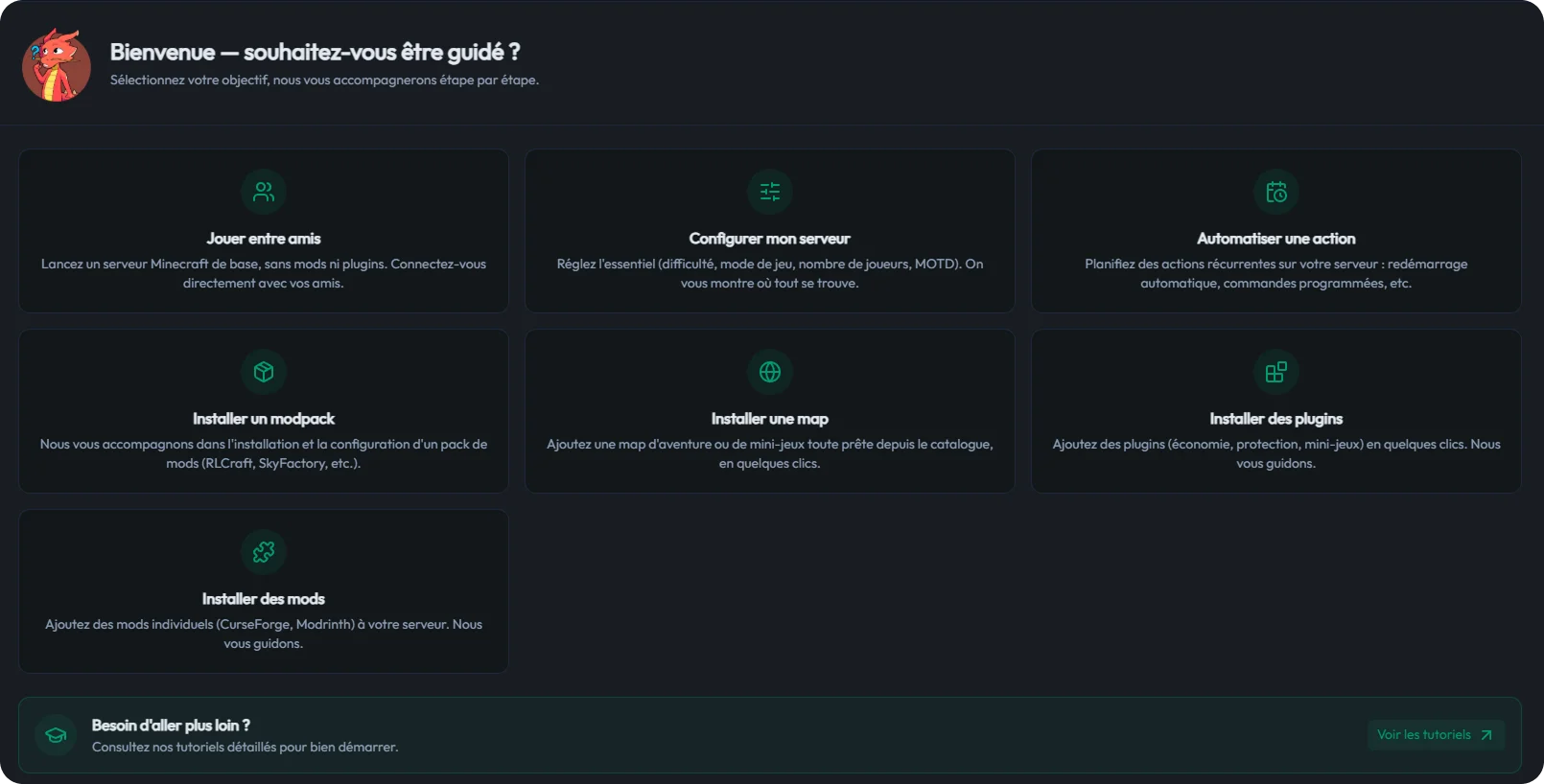Click the description mentioning économie, protection, mini-jeux
Image resolution: width=1544 pixels, height=784 pixels.
coord(1276,453)
